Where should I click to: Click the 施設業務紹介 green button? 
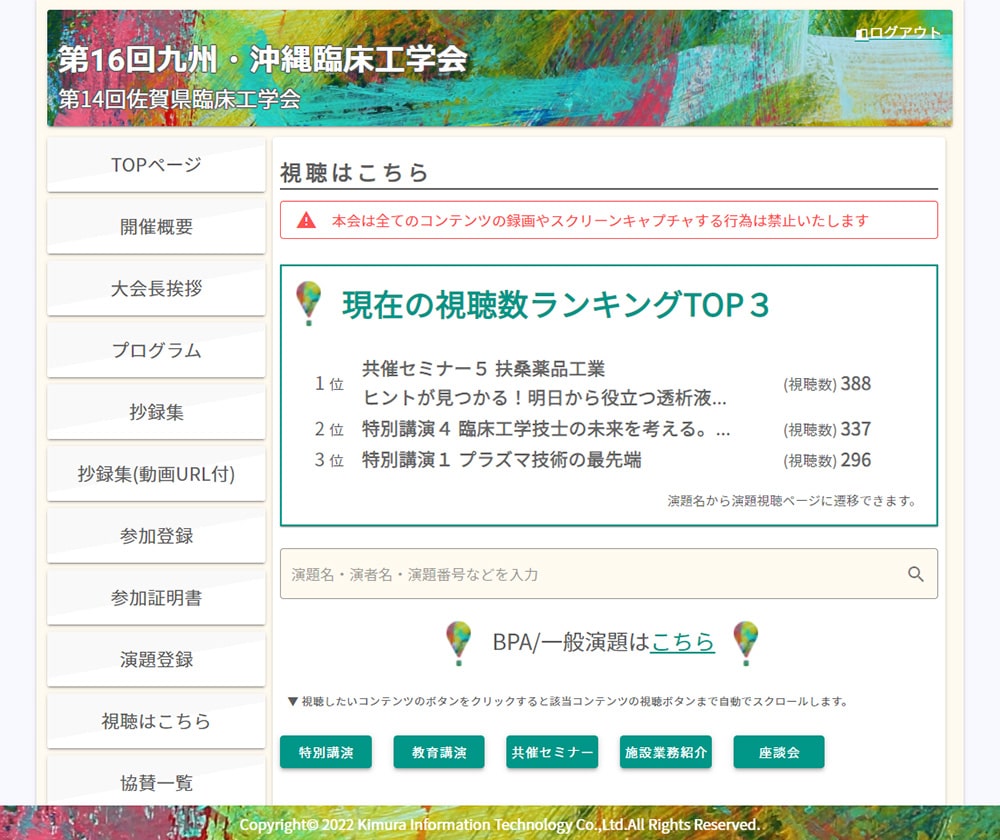(x=666, y=752)
